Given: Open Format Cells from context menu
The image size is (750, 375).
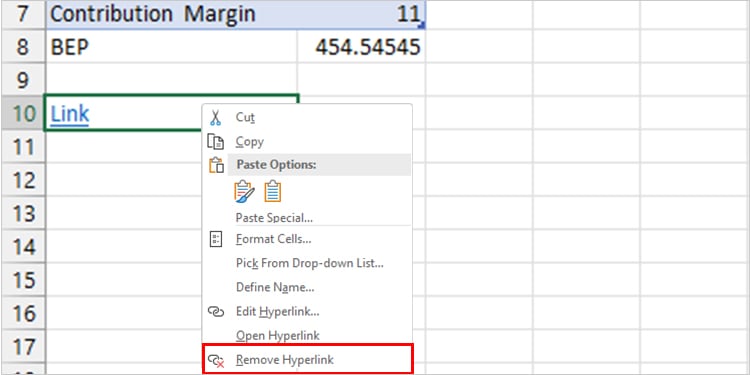Looking at the screenshot, I should 307,238.
